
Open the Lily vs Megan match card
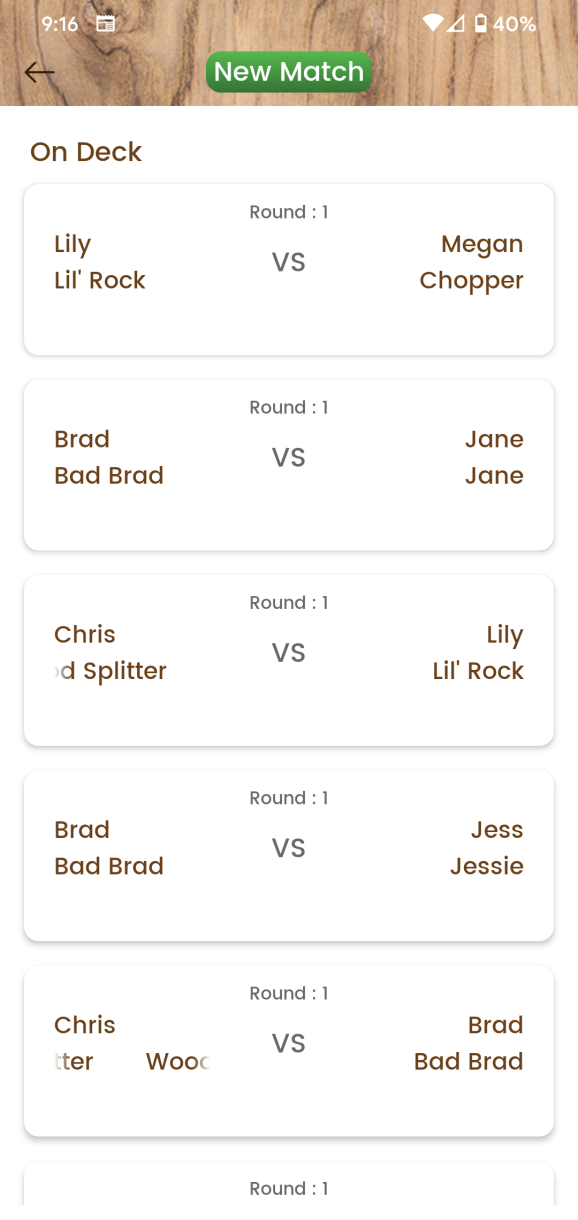pos(289,269)
